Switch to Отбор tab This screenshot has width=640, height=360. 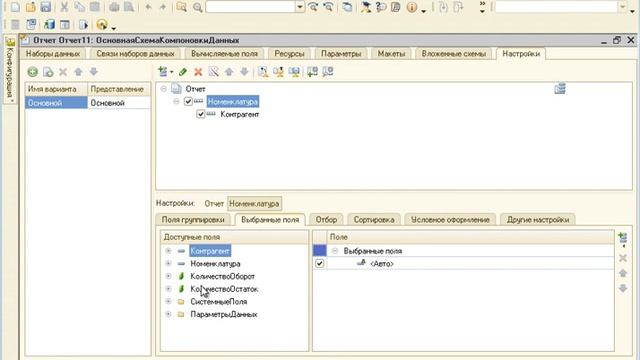[326, 220]
